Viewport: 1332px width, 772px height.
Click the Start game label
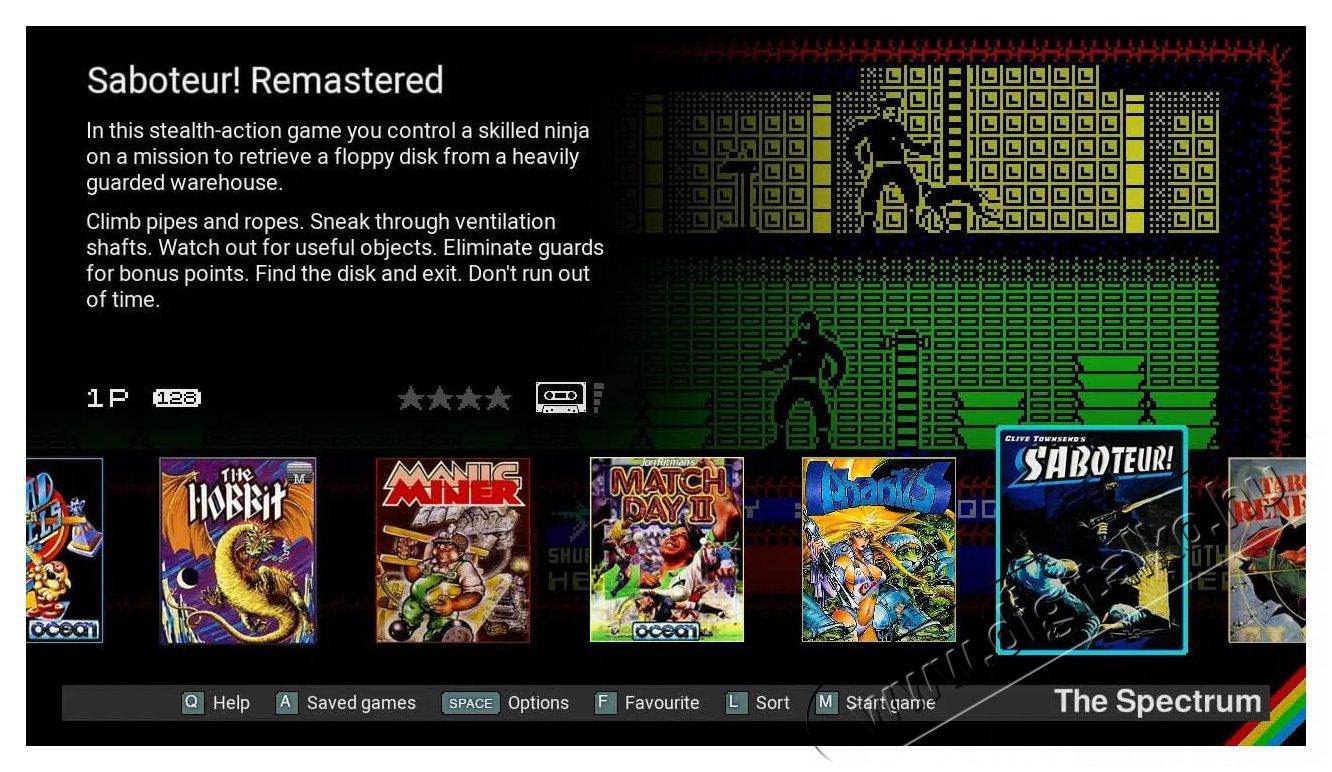[x=891, y=703]
